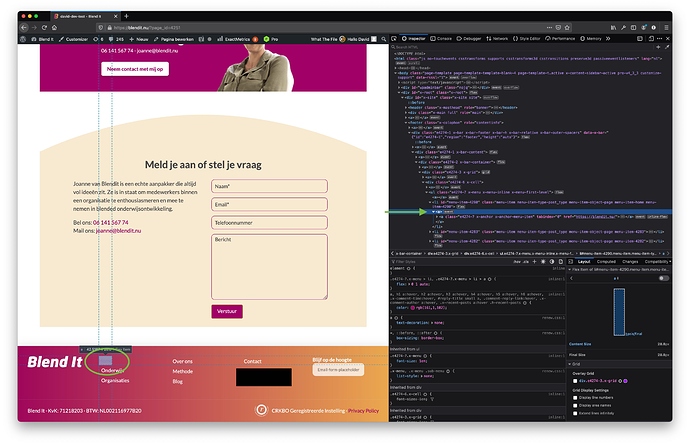Open a new browser tab
This screenshot has width=690, height=445.
(x=126, y=16)
